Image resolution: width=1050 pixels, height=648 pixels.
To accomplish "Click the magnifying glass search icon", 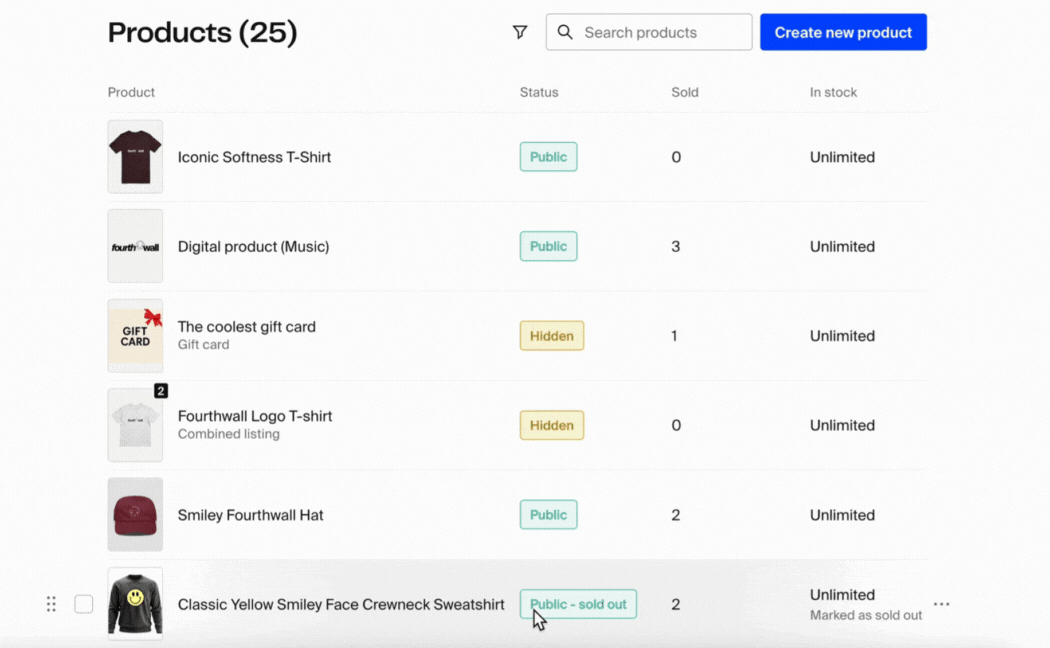I will click(565, 32).
